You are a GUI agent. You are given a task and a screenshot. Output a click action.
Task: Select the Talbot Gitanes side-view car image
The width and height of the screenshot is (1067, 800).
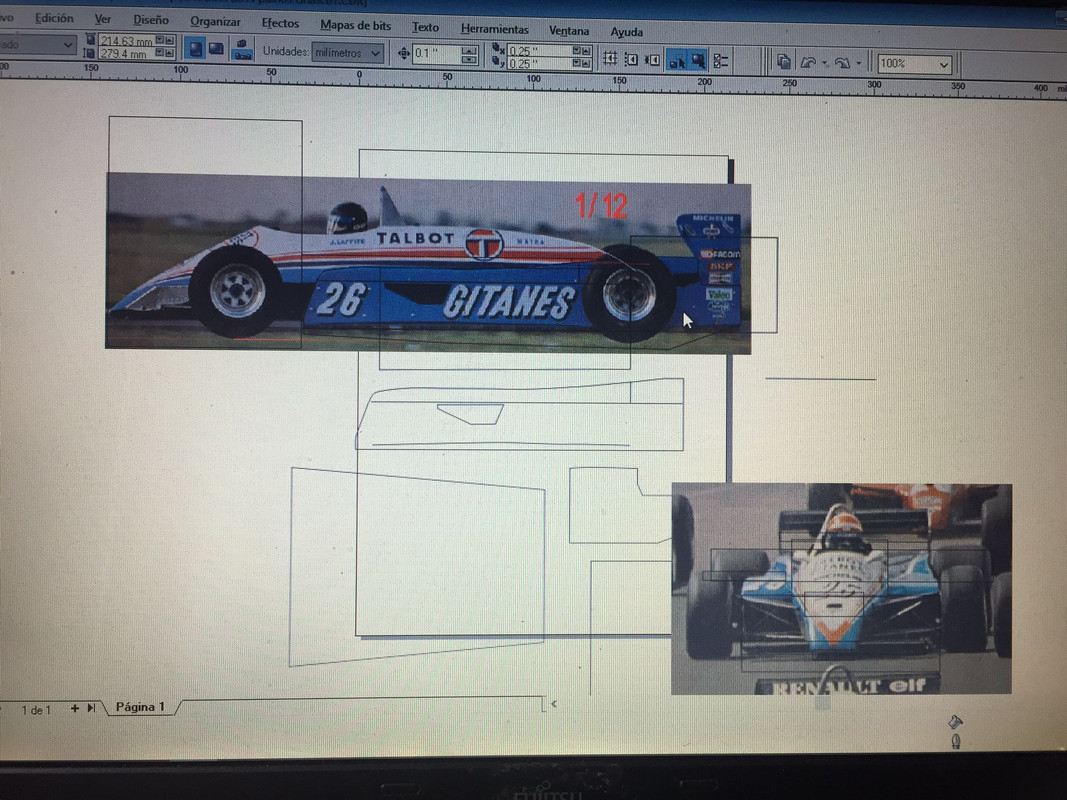[x=428, y=263]
